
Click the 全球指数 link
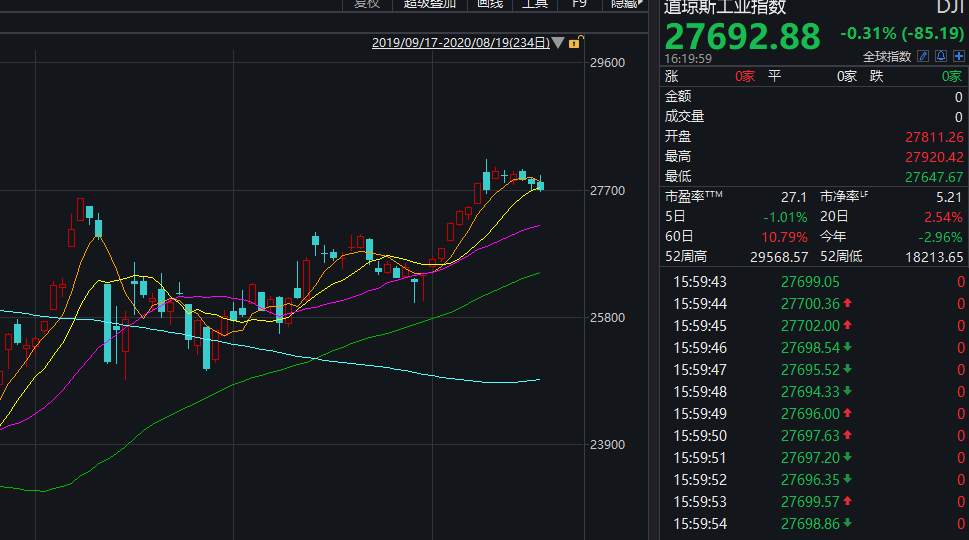887,56
